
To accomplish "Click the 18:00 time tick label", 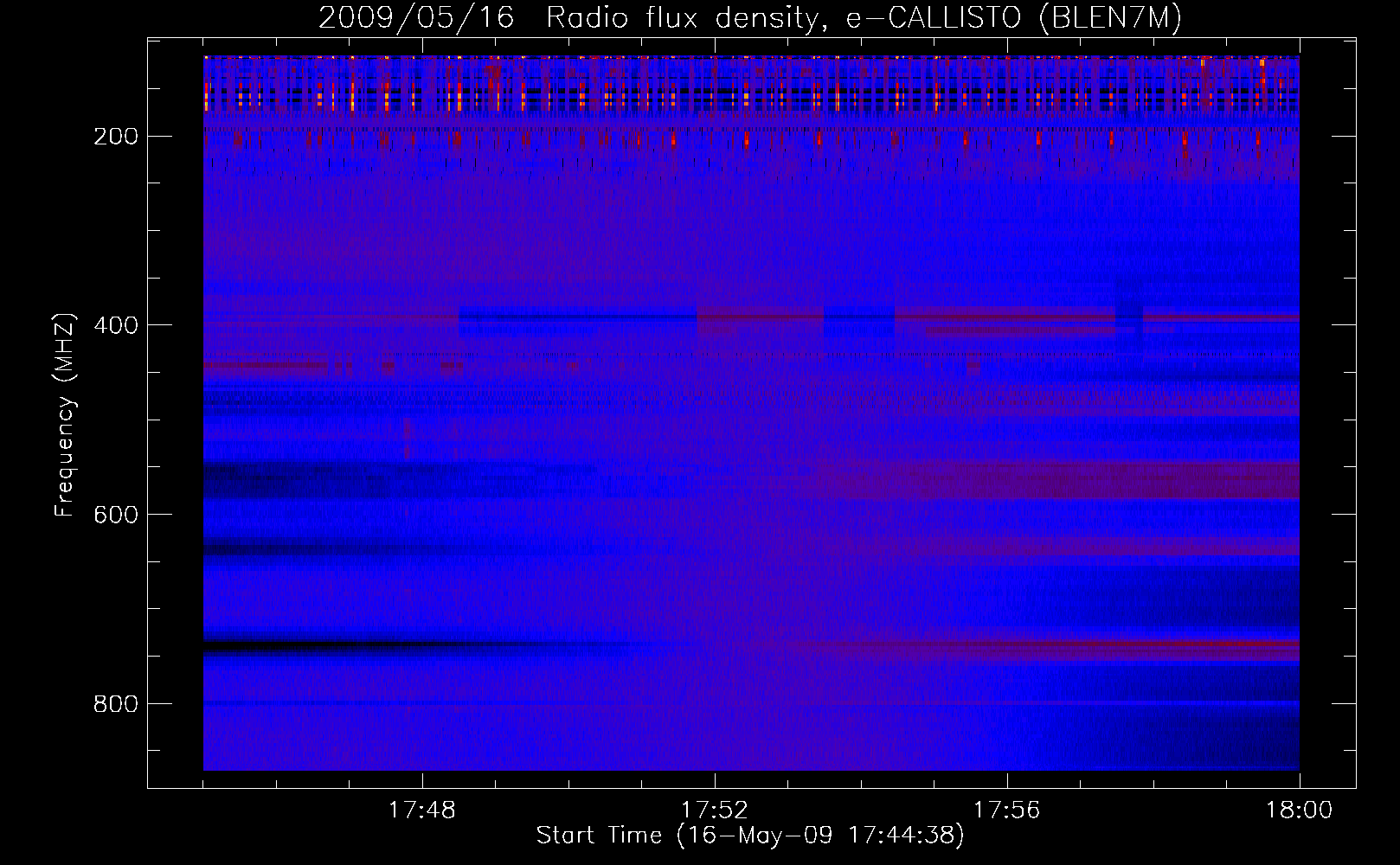I will click(x=1299, y=811).
